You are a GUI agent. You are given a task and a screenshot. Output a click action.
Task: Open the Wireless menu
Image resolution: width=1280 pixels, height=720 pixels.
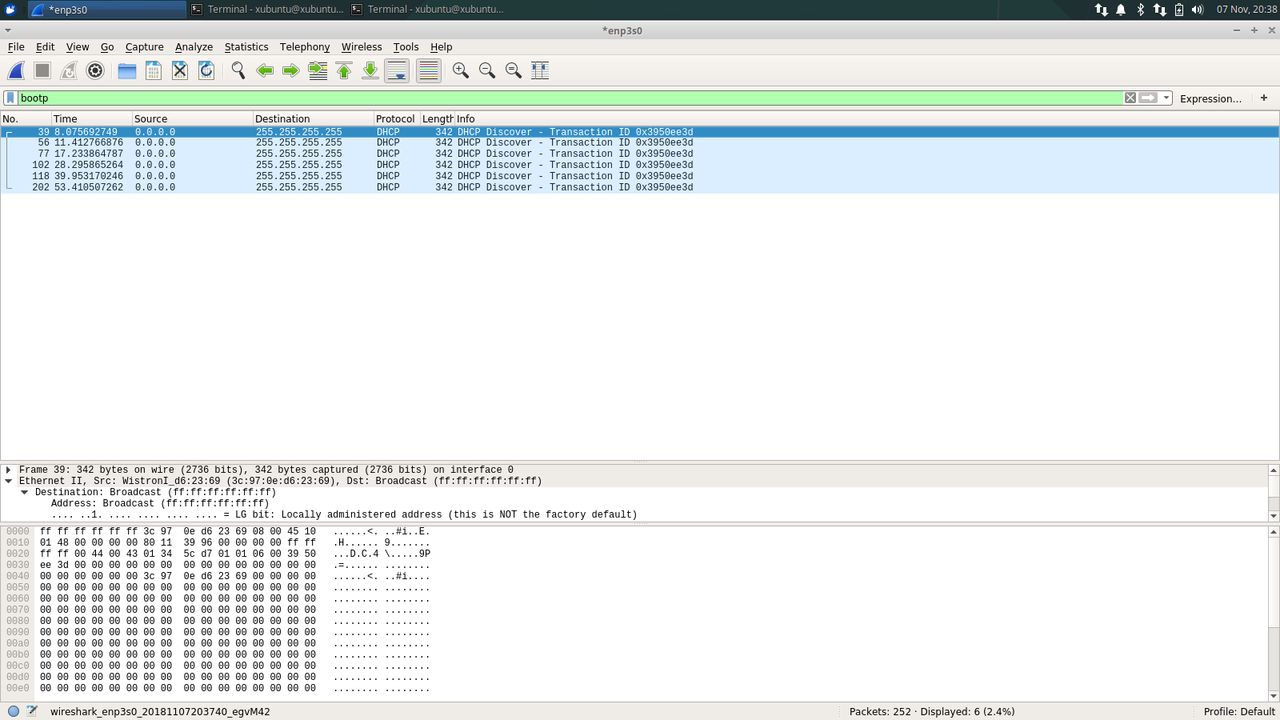361,47
